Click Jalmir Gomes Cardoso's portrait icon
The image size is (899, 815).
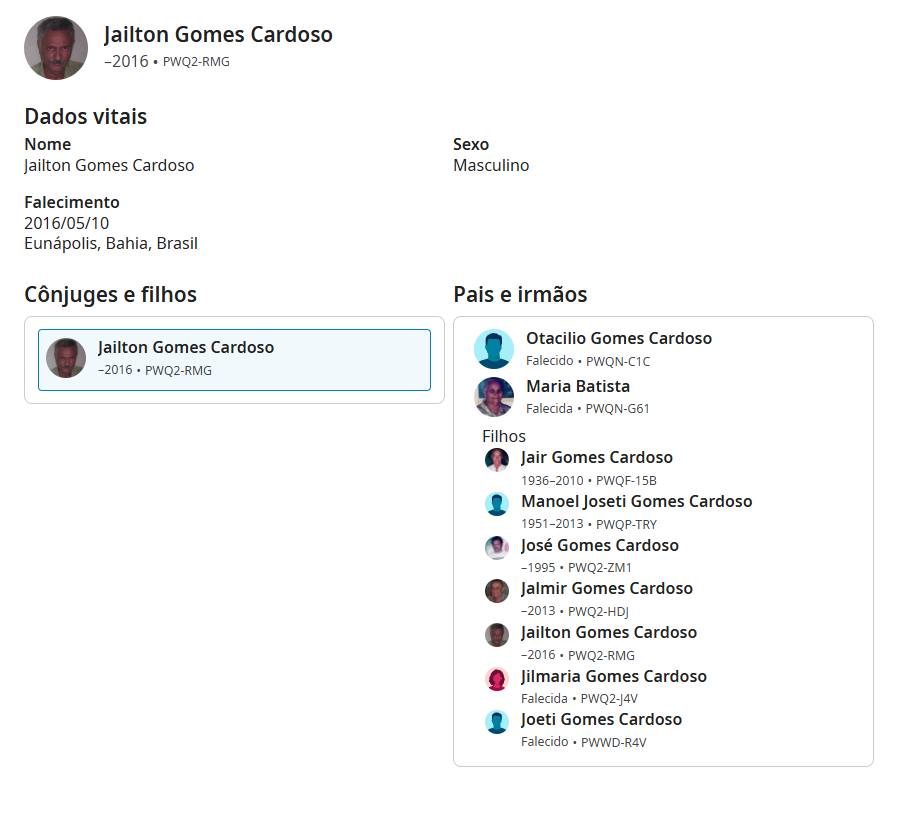(x=497, y=591)
